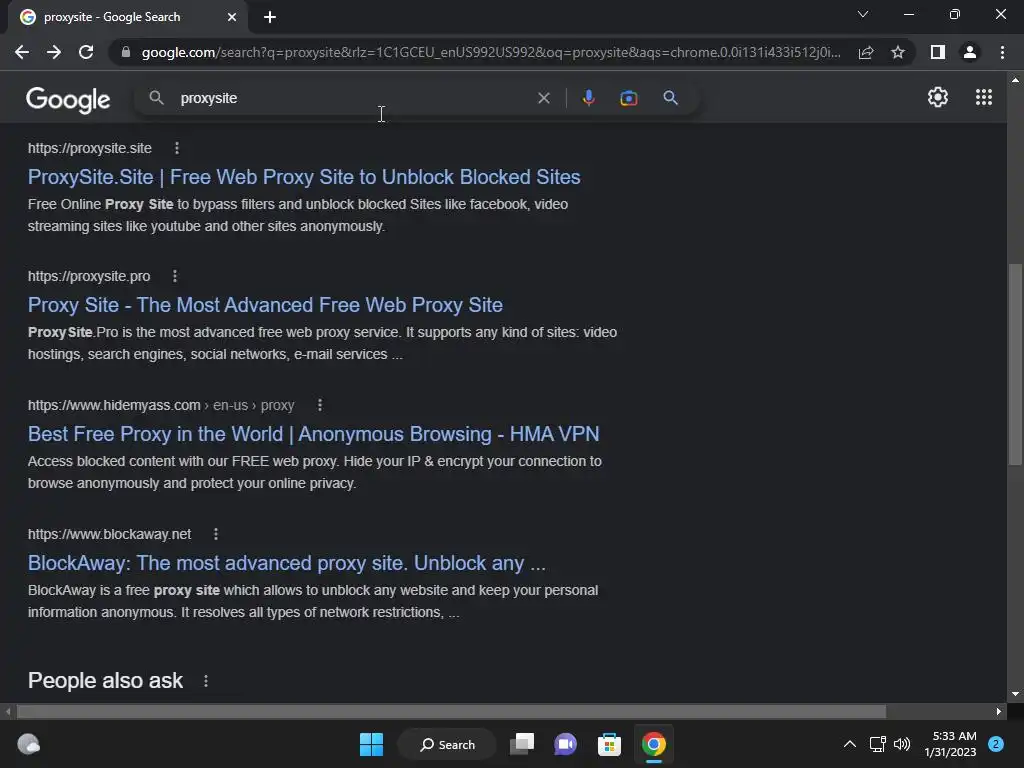
Task: Open the taskbar Search box
Action: coord(447,744)
